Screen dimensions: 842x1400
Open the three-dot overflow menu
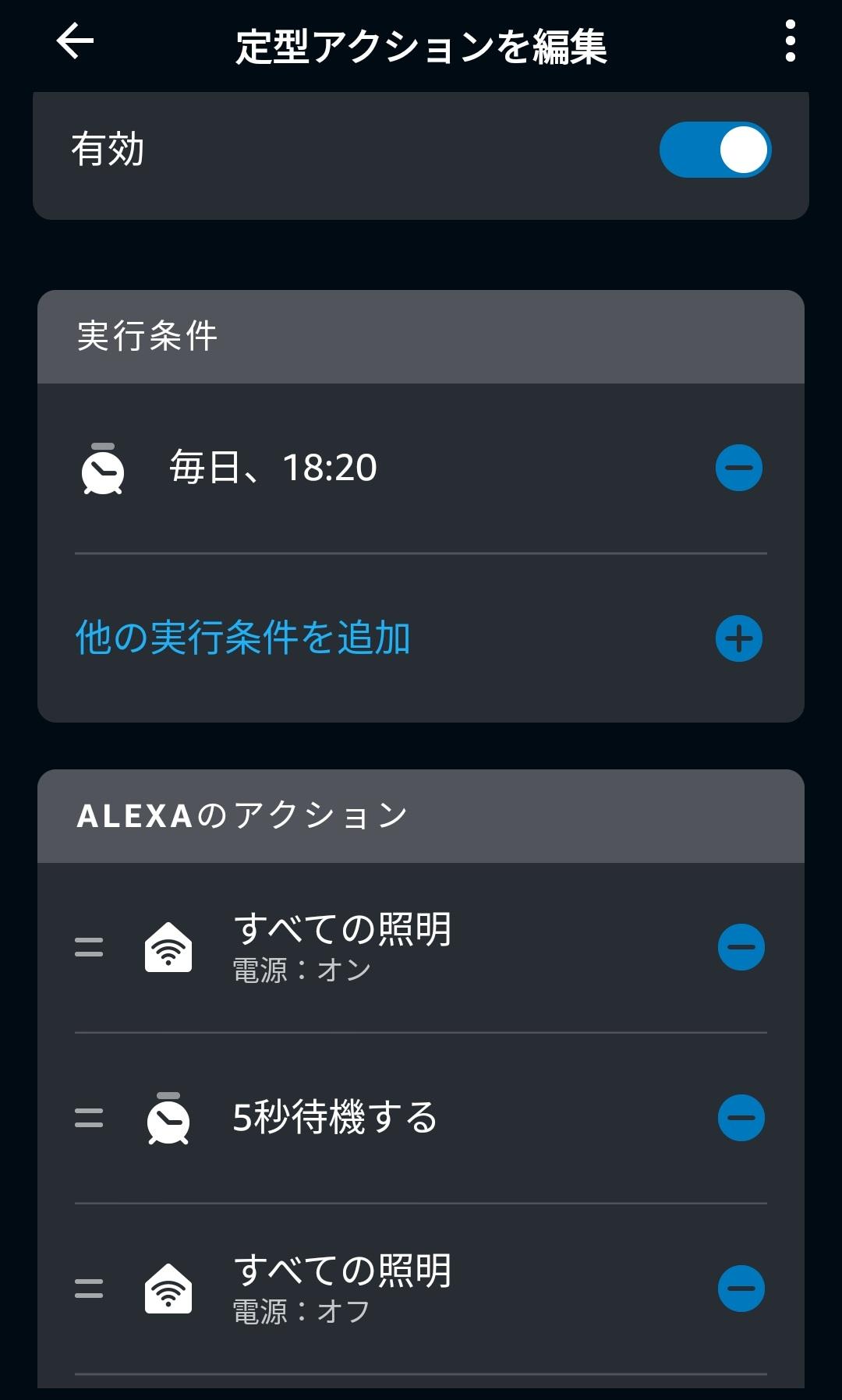790,41
